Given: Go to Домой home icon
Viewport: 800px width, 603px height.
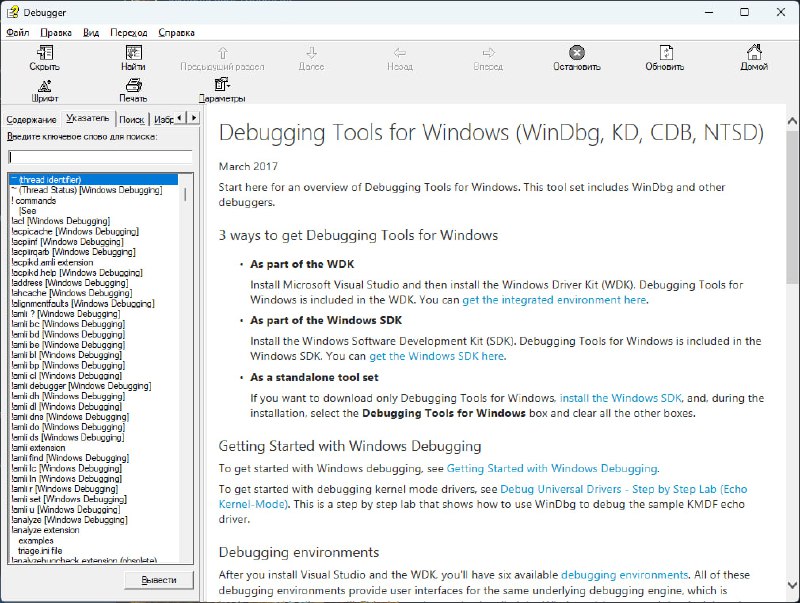Looking at the screenshot, I should (x=754, y=52).
